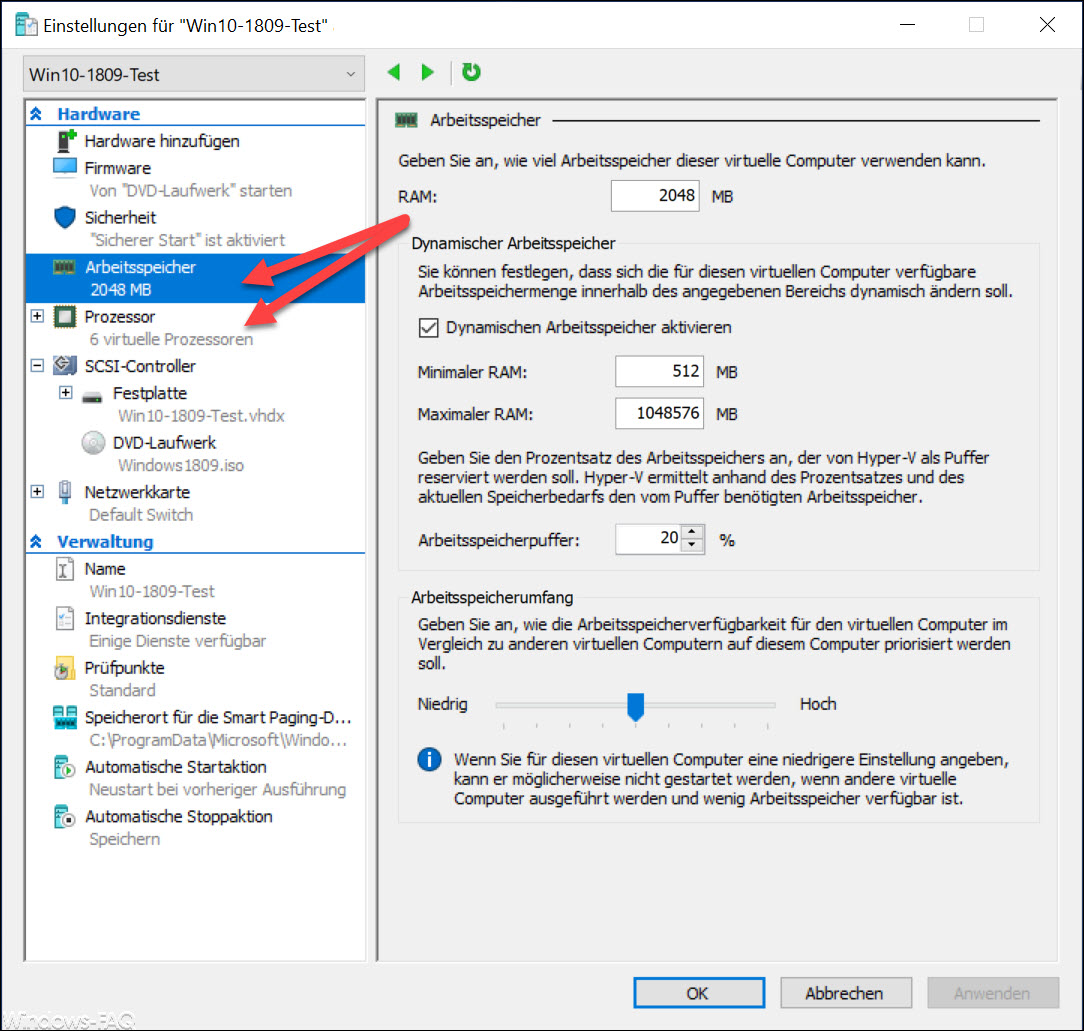
Task: Click the Sicherheit shield icon
Action: coord(65,217)
